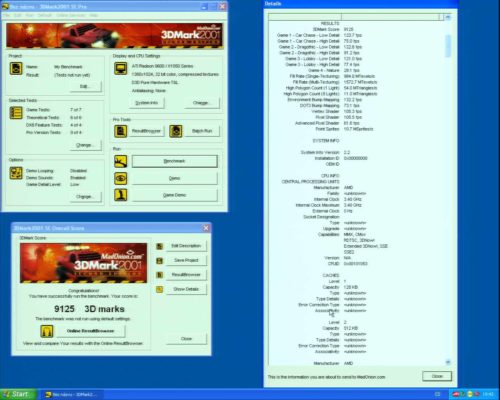
Task: Click the ResultBrowser icon in score dialog
Action: coord(160,275)
